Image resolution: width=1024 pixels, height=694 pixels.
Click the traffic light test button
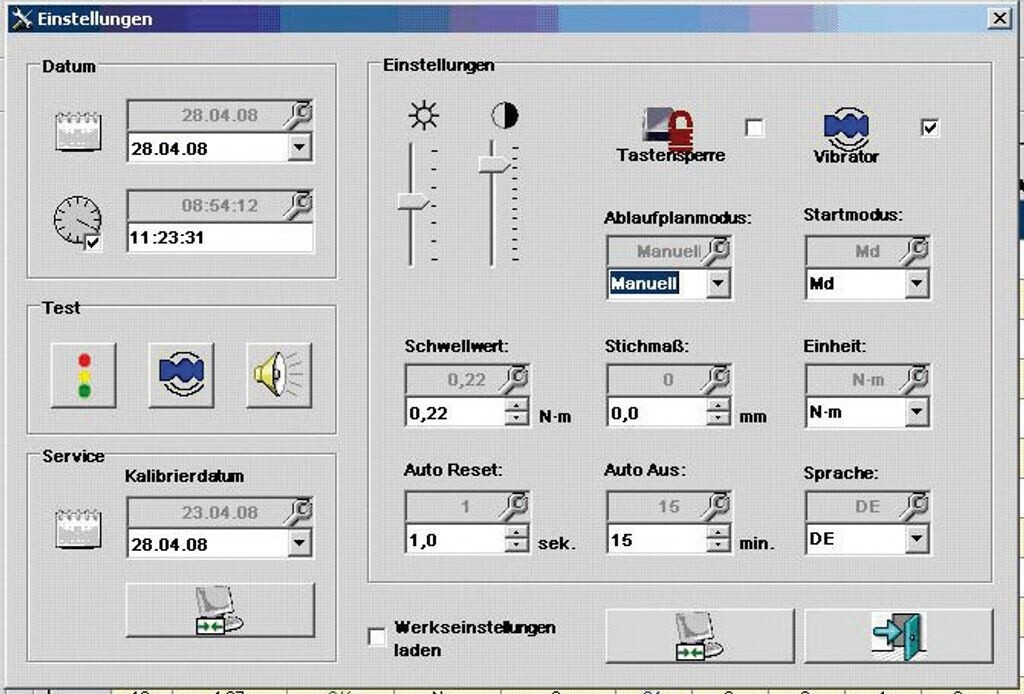point(83,375)
